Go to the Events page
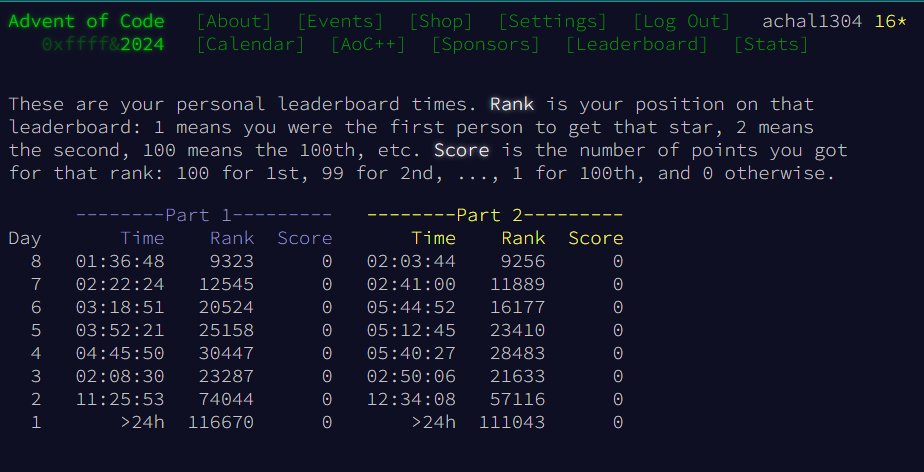924x472 pixels. [340, 22]
